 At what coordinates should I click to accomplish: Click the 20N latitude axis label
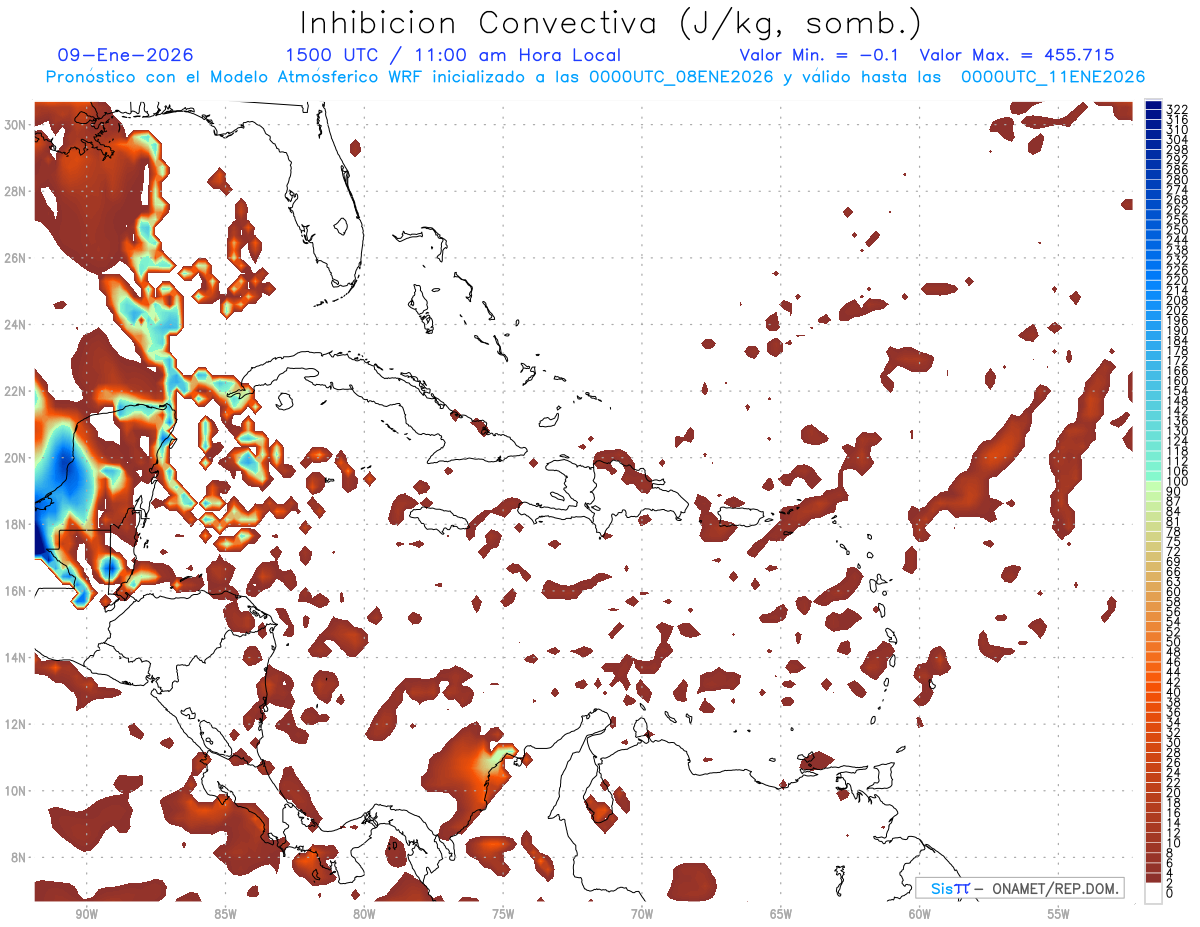(15, 458)
